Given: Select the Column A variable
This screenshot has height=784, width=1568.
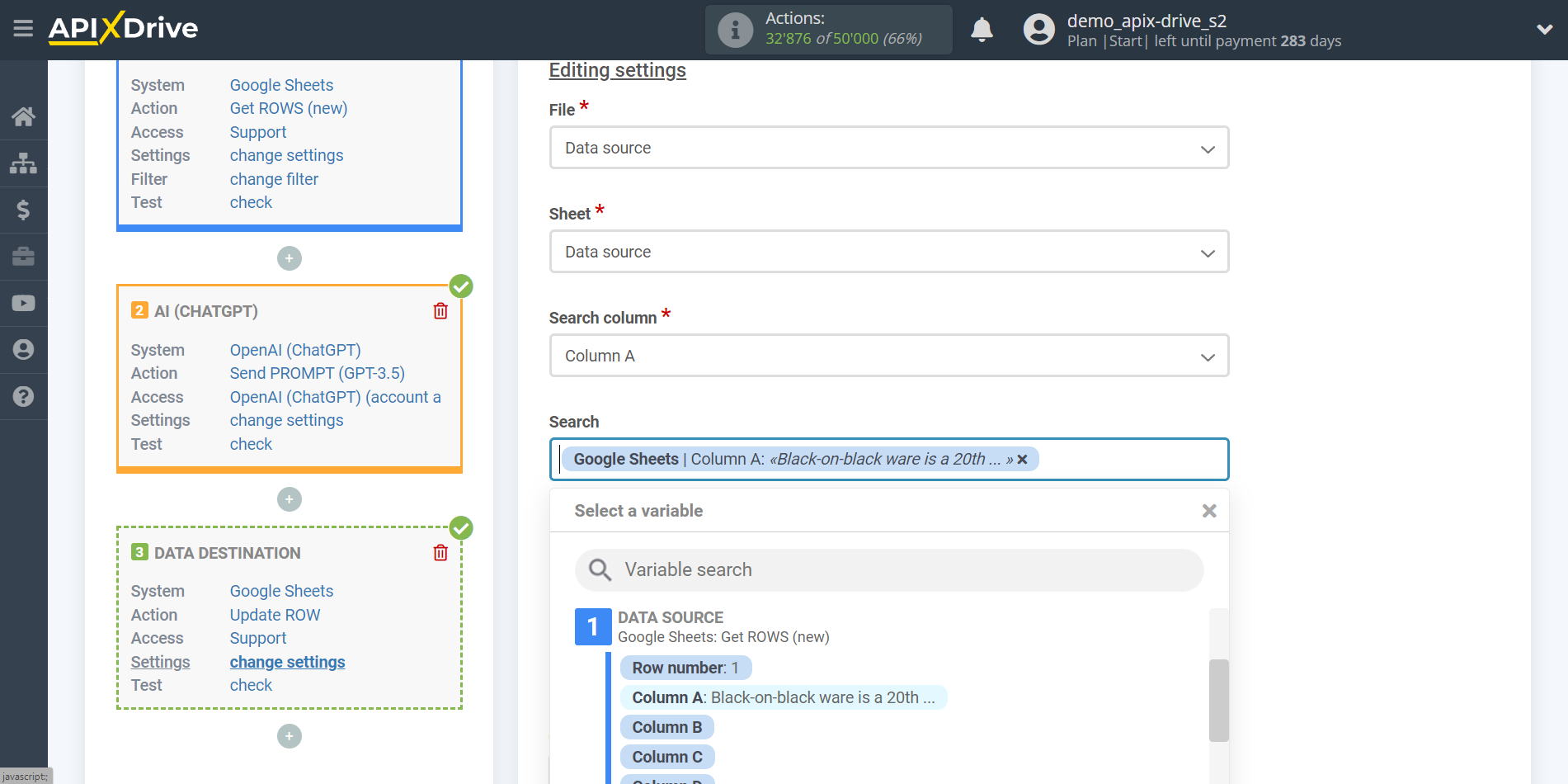Looking at the screenshot, I should (784, 697).
